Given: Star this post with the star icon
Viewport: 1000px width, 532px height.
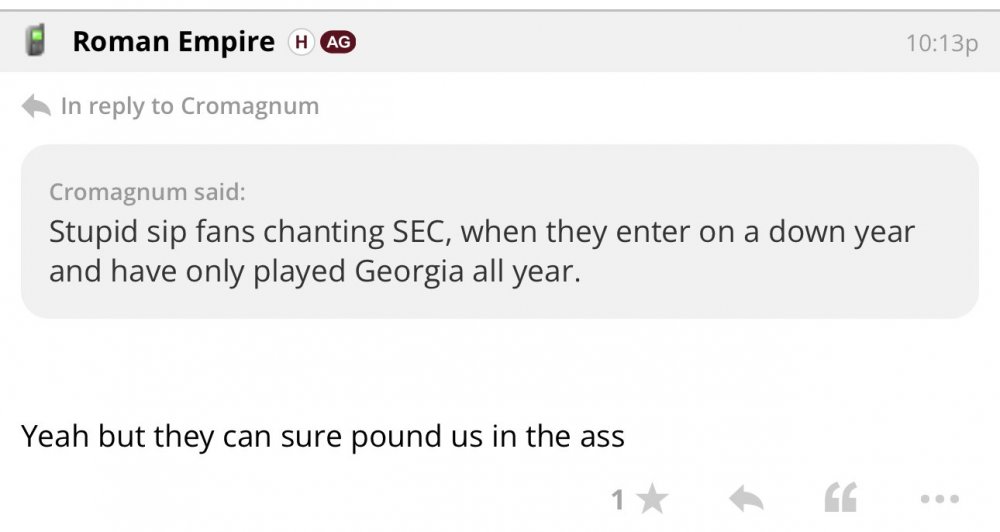Looking at the screenshot, I should [652, 498].
